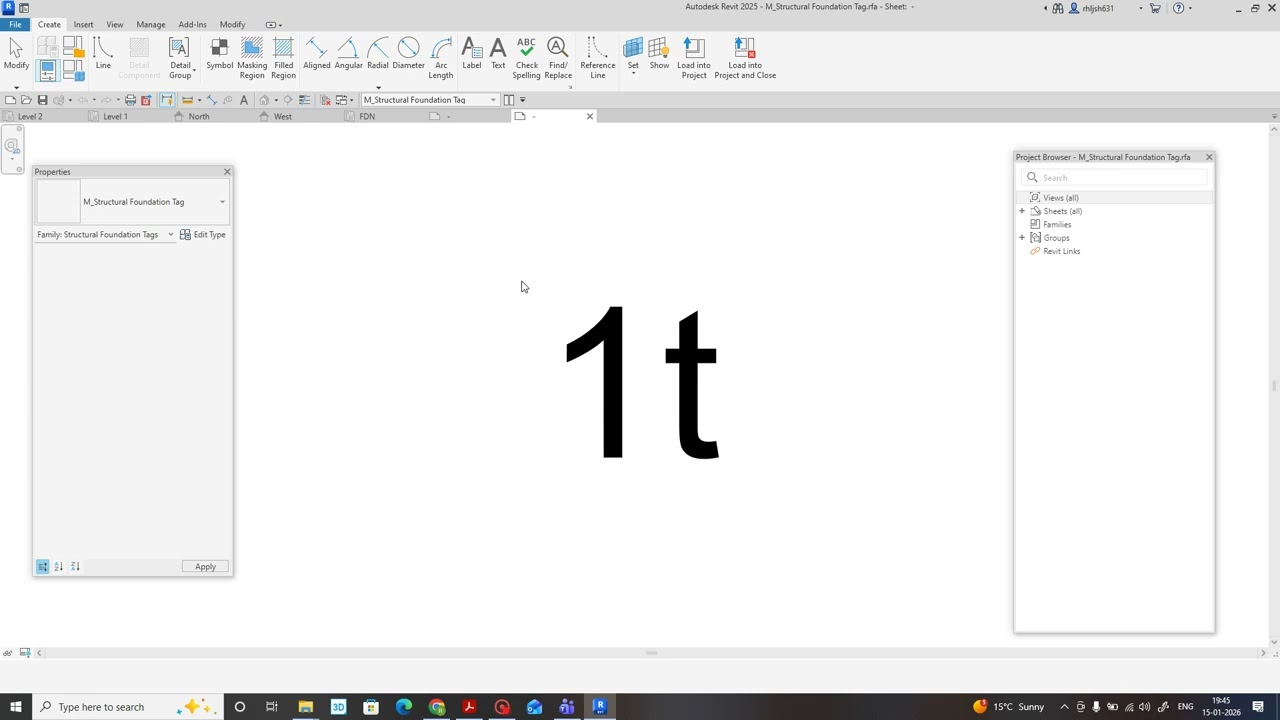Select the Arc Length dimension tool

pos(441,58)
